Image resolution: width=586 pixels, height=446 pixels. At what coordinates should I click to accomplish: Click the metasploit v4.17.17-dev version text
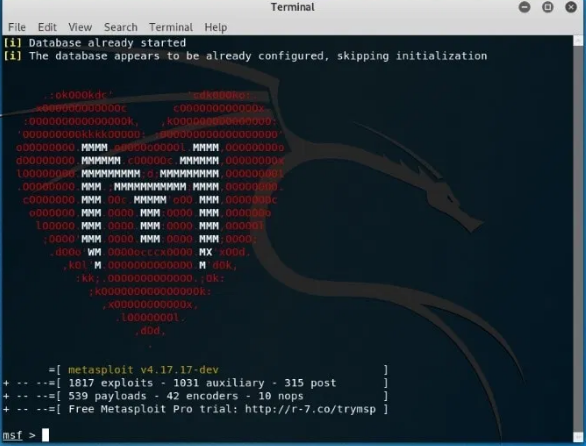[x=143, y=370]
